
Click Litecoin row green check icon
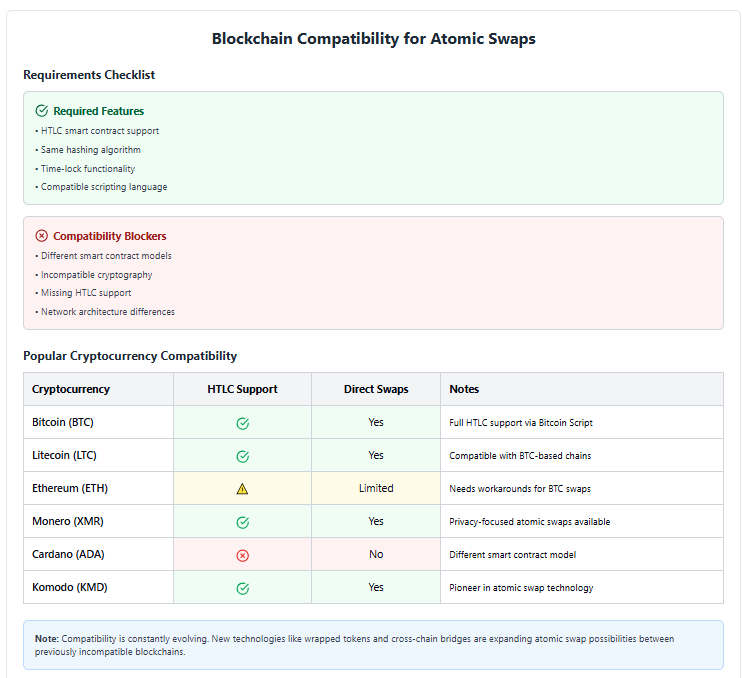coord(242,456)
